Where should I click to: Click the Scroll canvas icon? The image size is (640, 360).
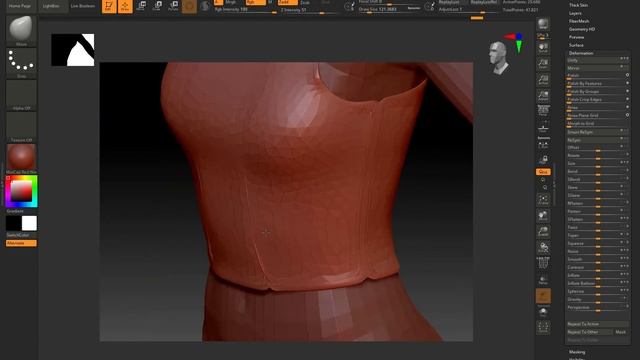[543, 48]
